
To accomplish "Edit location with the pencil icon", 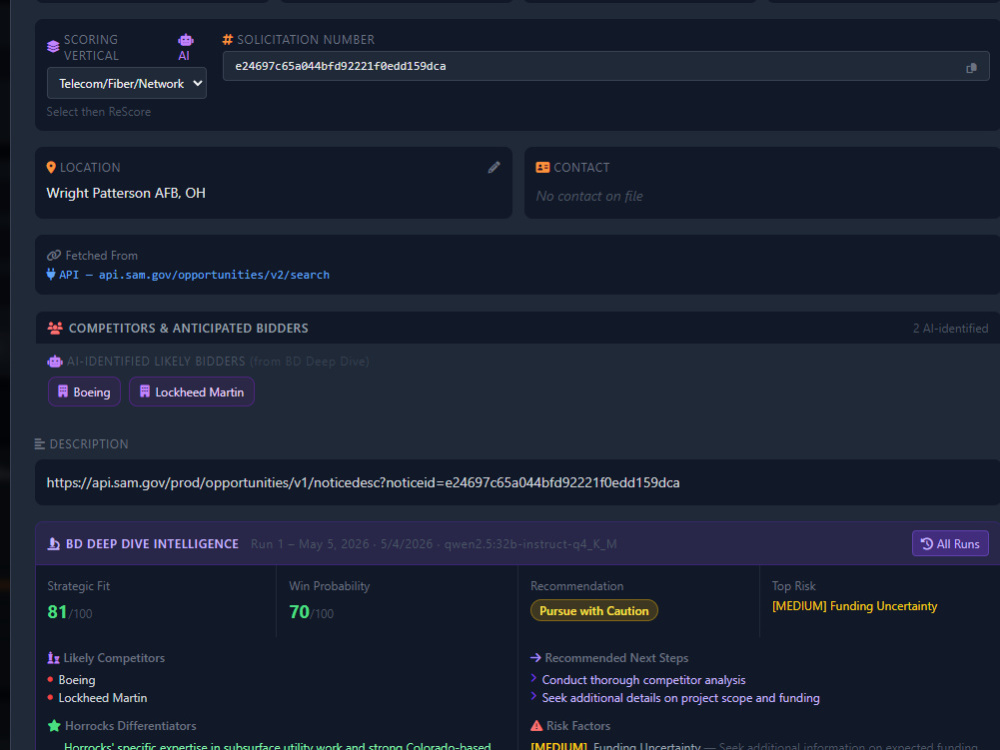I will (x=494, y=167).
